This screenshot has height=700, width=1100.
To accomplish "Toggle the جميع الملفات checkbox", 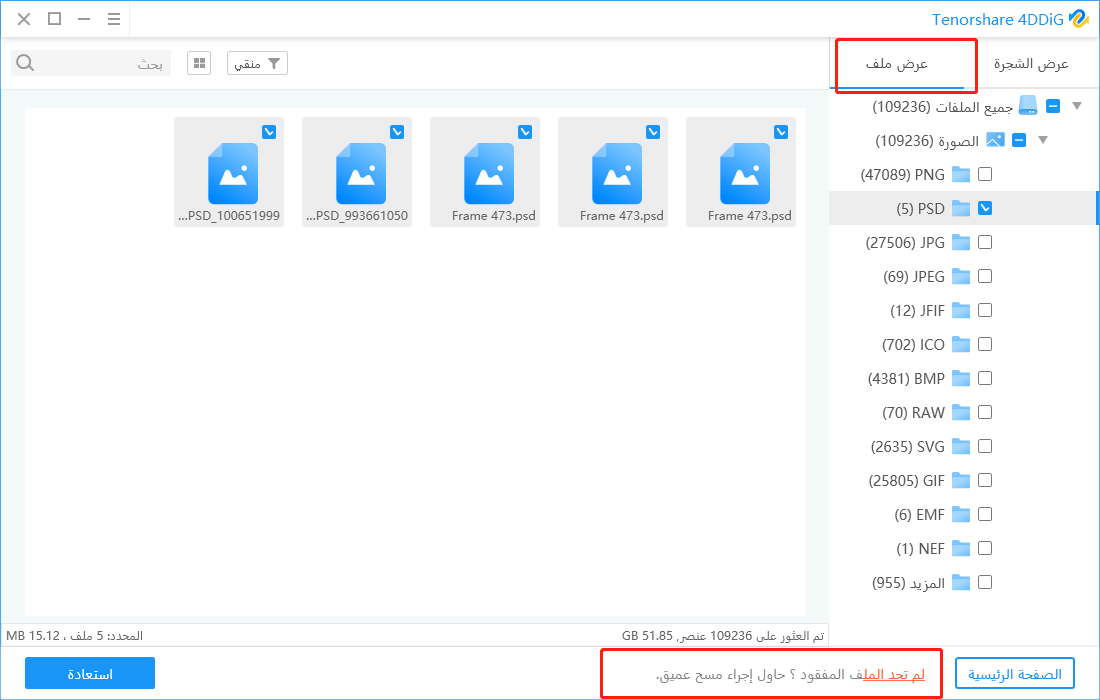I will 1053,106.
